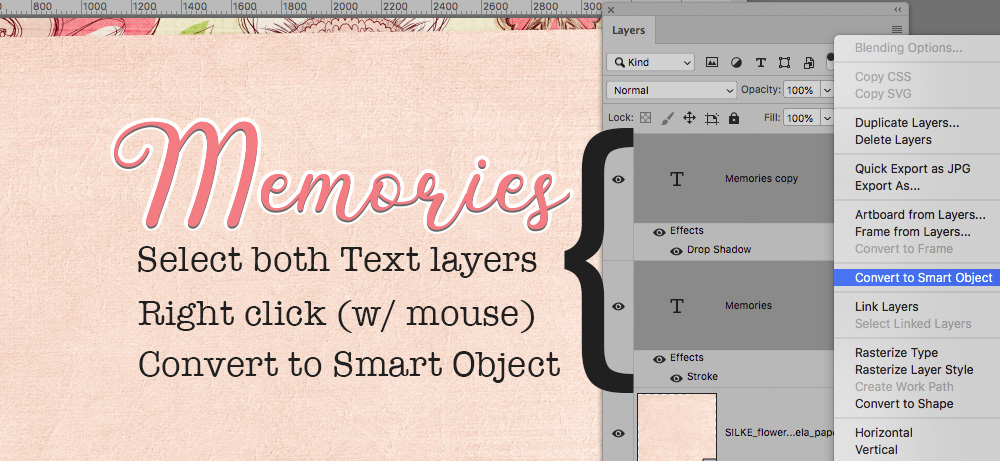Click the grayed Select Linked Layers entry
Viewport: 1000px width, 461px height.
[913, 324]
